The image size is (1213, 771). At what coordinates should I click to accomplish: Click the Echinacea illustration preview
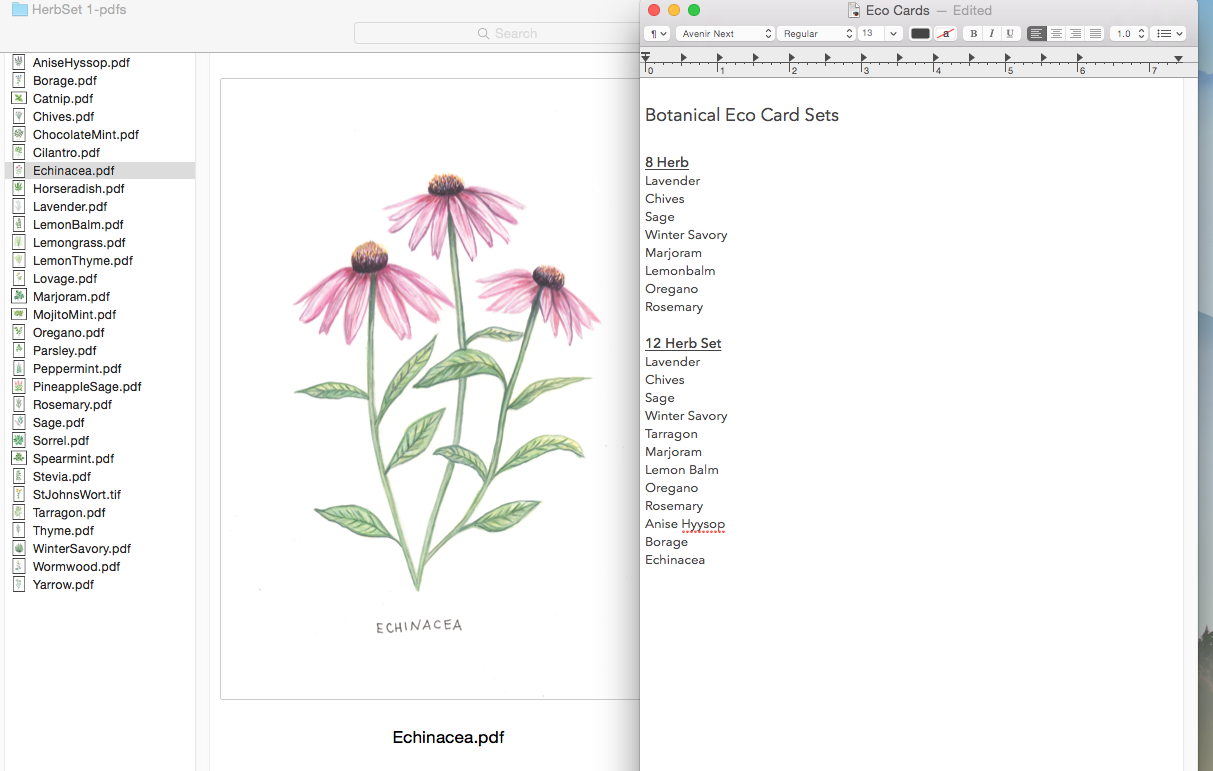click(x=430, y=388)
